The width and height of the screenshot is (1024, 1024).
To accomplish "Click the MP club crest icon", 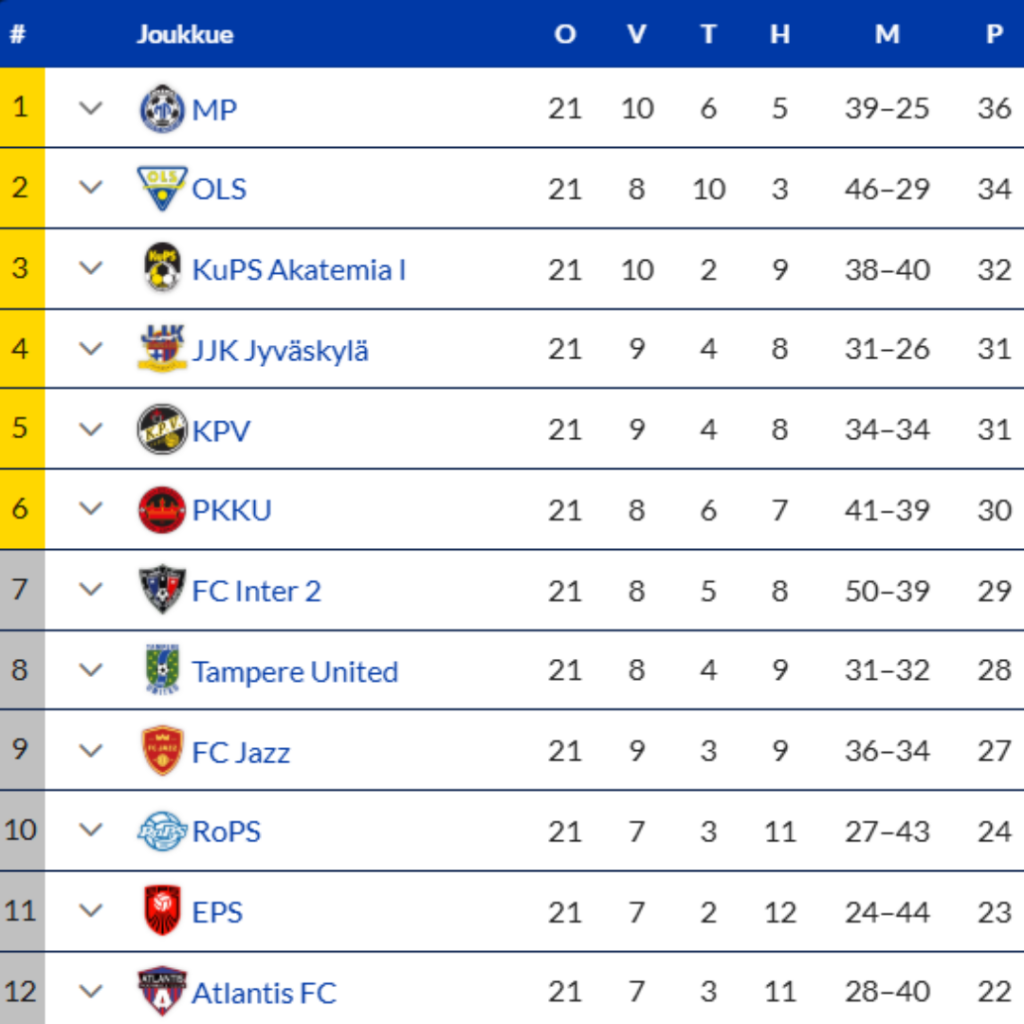I will (161, 109).
